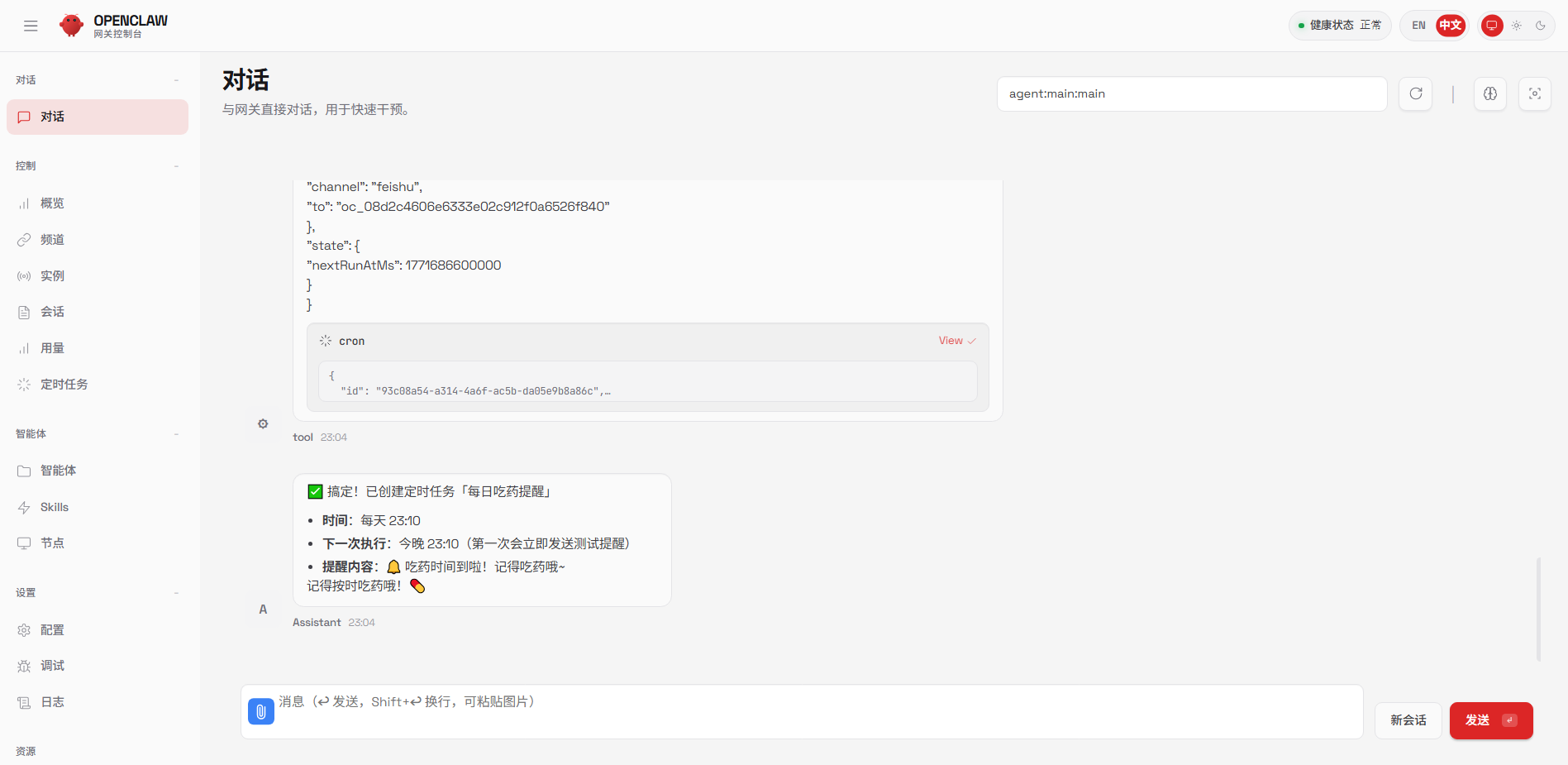Refresh the chat with the reload icon
Image resolution: width=1568 pixels, height=765 pixels.
(x=1415, y=93)
